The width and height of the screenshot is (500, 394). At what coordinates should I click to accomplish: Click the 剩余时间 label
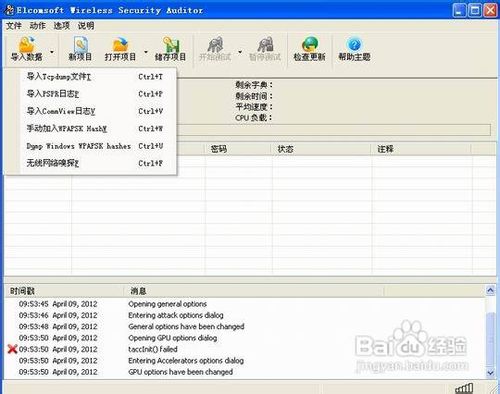254,96
